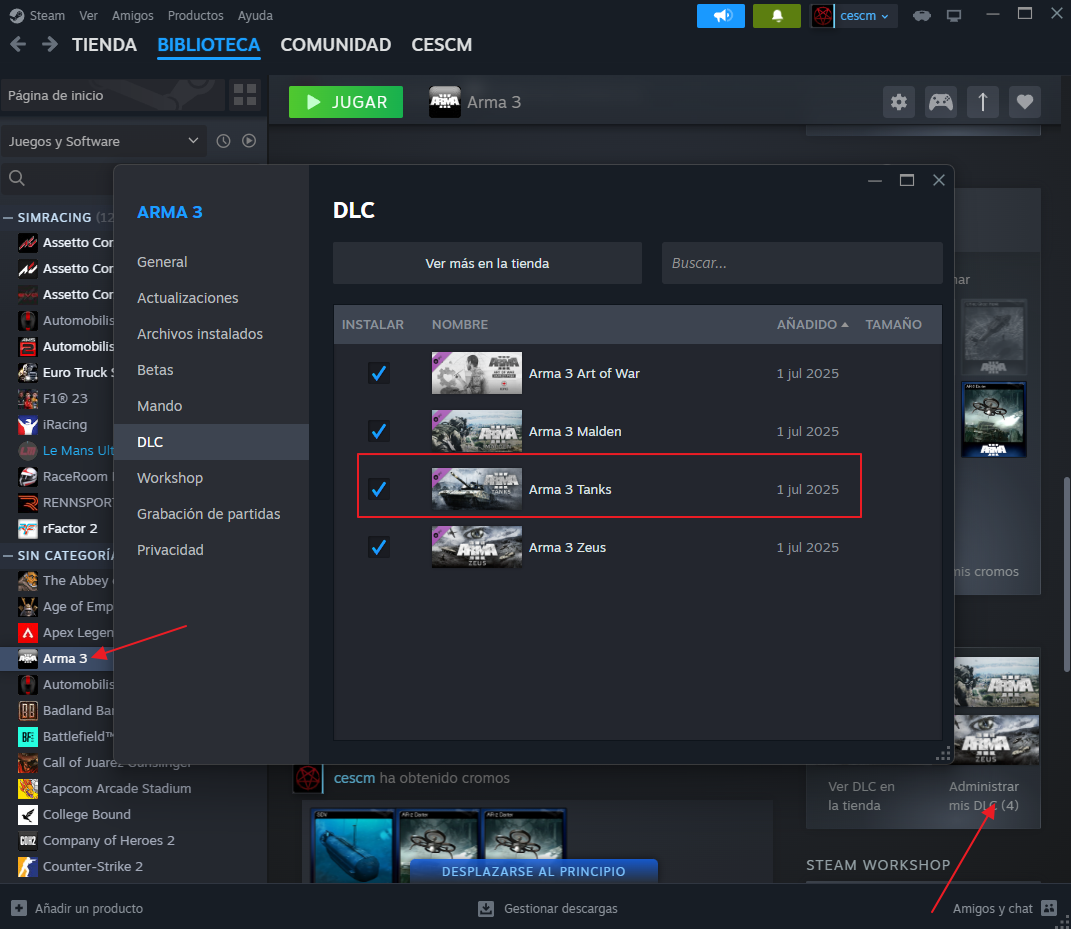This screenshot has width=1071, height=929.
Task: Click Ver más en la tienda button
Action: [487, 263]
